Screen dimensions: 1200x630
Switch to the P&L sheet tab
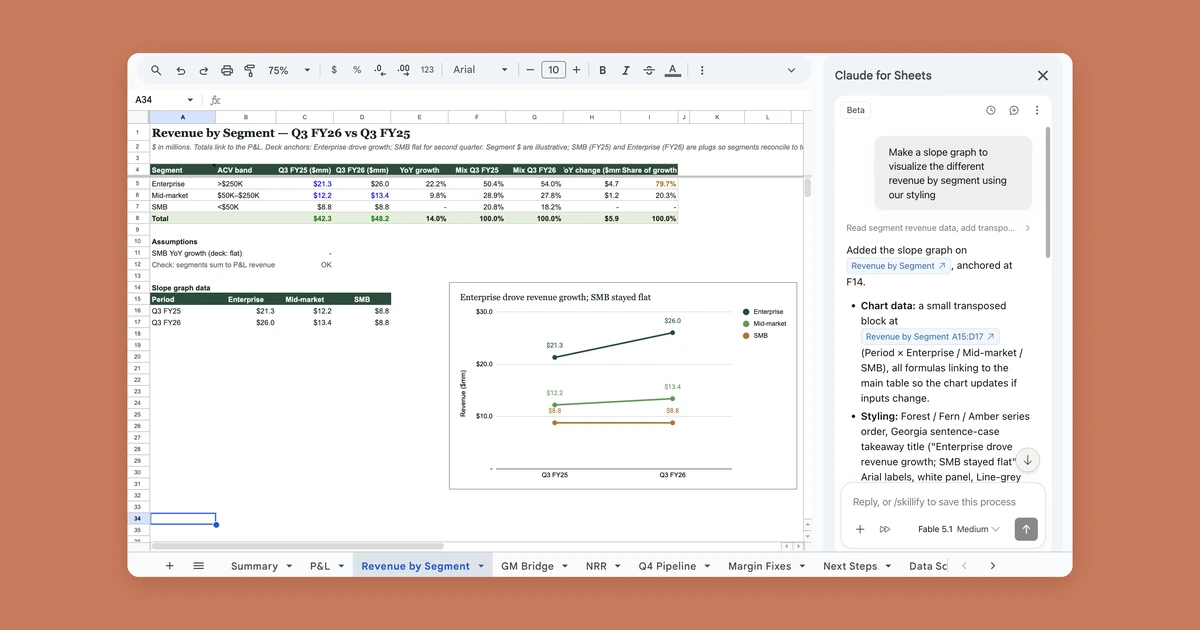click(x=320, y=566)
